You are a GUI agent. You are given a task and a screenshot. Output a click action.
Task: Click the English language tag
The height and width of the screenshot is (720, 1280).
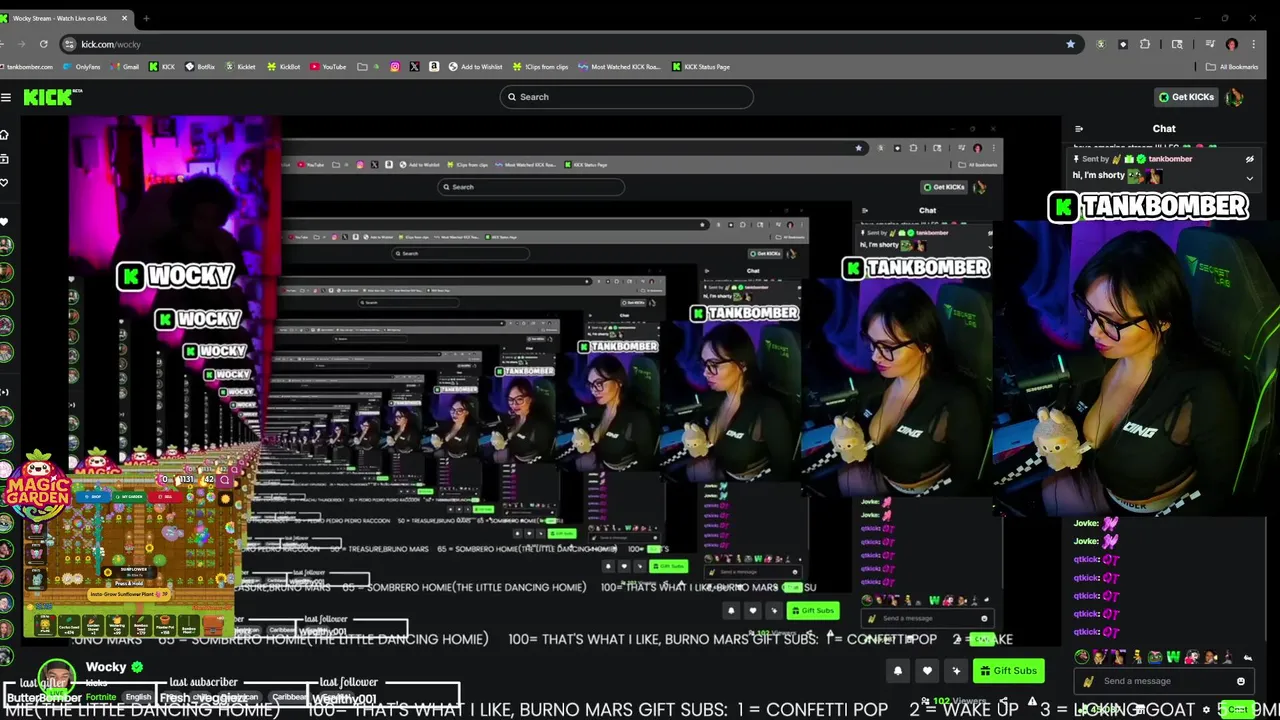click(138, 697)
